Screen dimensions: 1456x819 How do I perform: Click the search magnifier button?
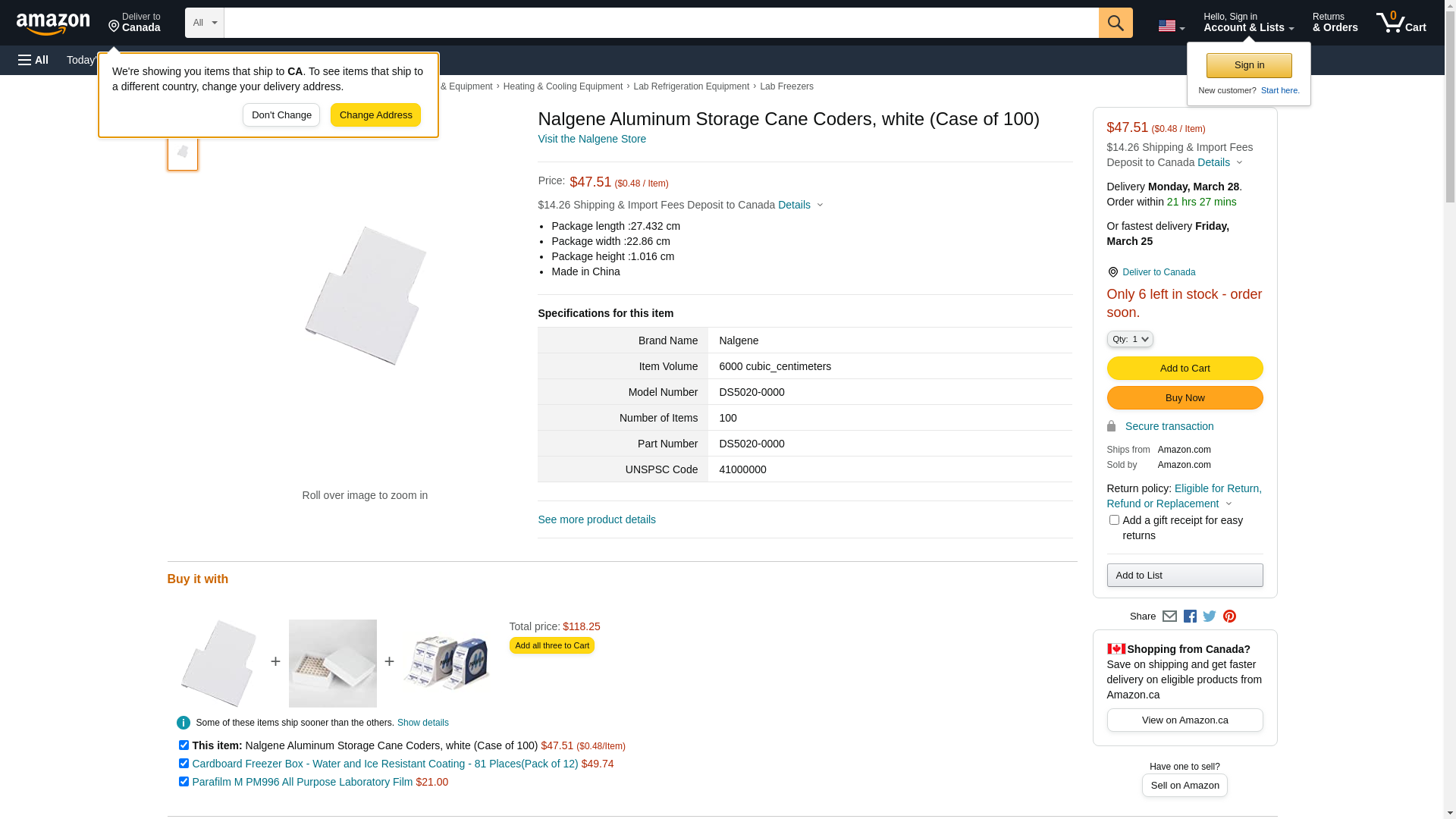pos(1116,23)
